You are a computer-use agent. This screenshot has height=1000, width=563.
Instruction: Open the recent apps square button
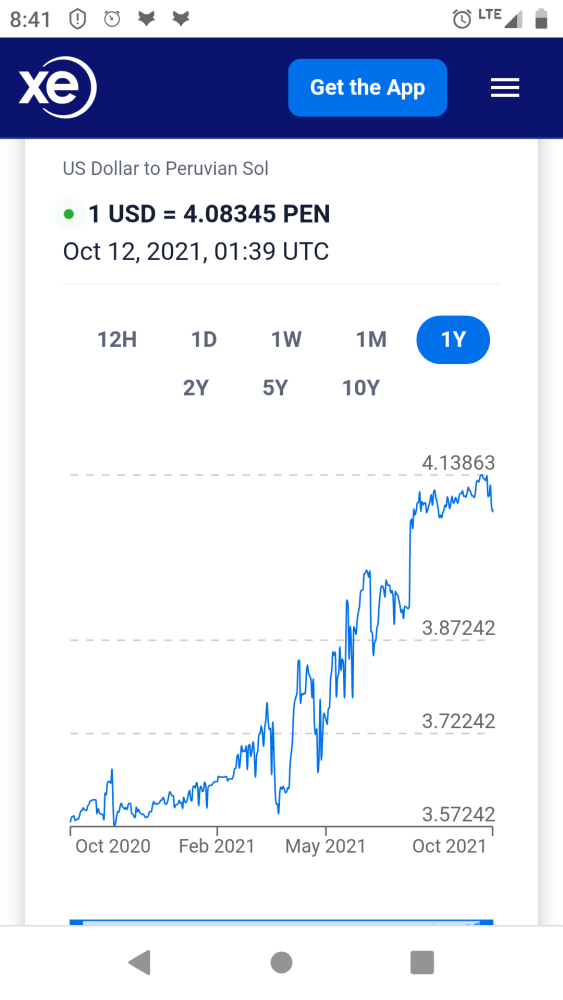click(x=422, y=962)
